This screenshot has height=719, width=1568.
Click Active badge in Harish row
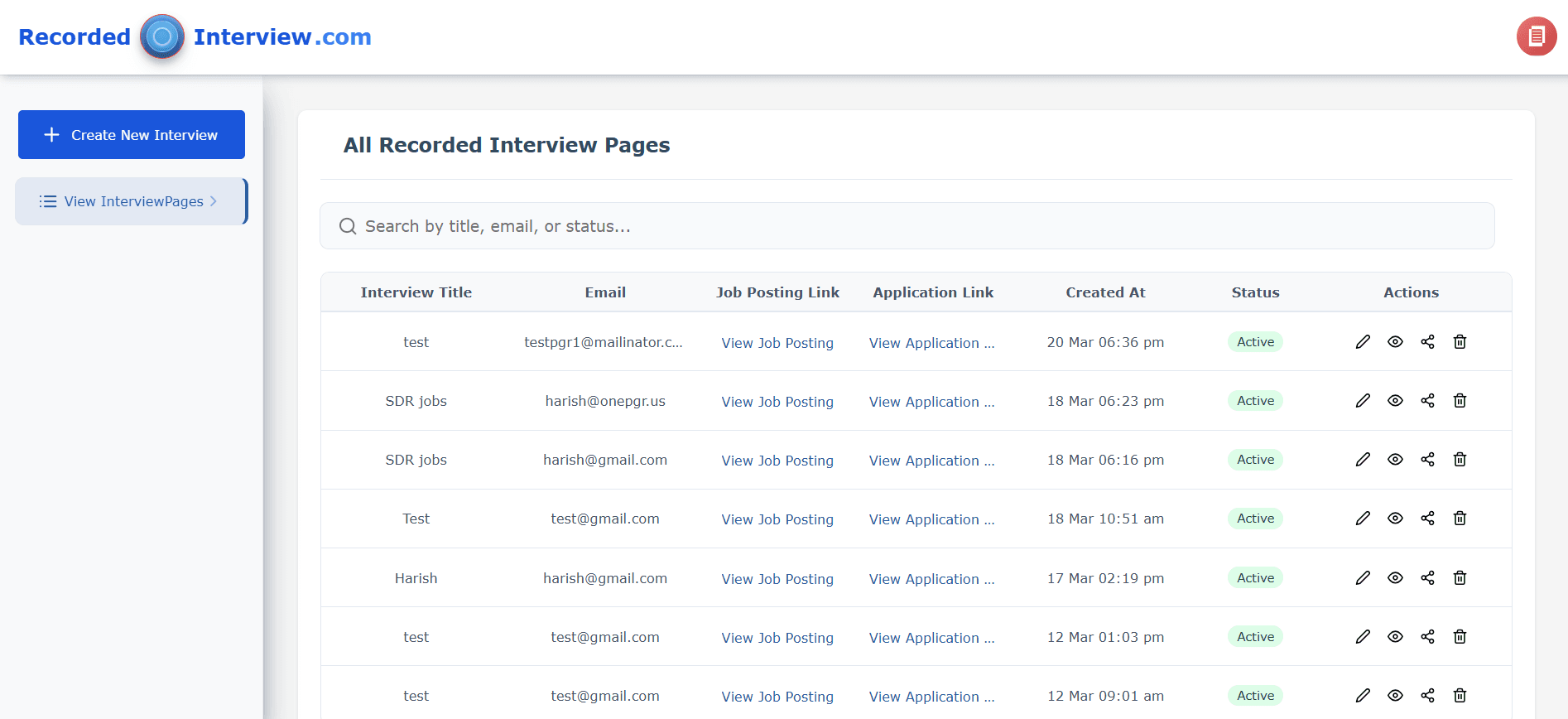[x=1255, y=578]
